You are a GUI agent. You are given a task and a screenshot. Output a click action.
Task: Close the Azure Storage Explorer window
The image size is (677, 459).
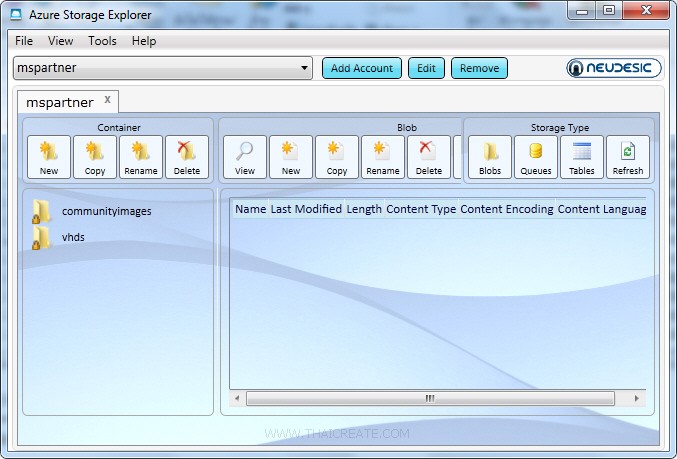click(x=645, y=10)
